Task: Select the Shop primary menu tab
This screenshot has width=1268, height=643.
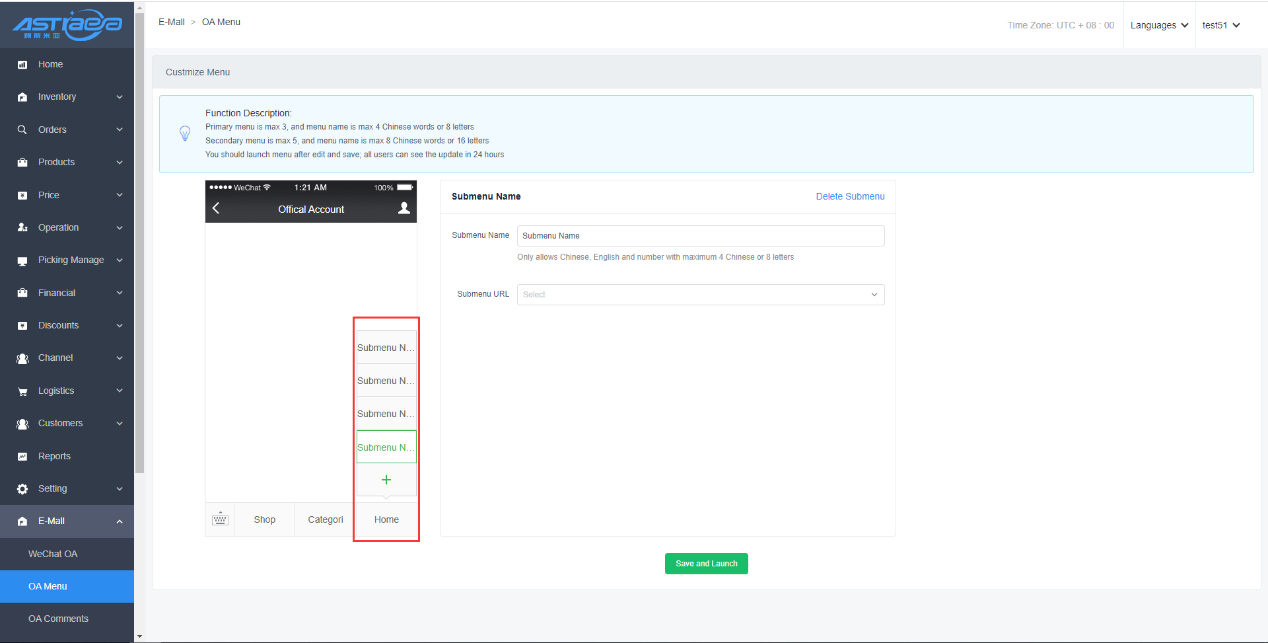Action: [x=264, y=520]
